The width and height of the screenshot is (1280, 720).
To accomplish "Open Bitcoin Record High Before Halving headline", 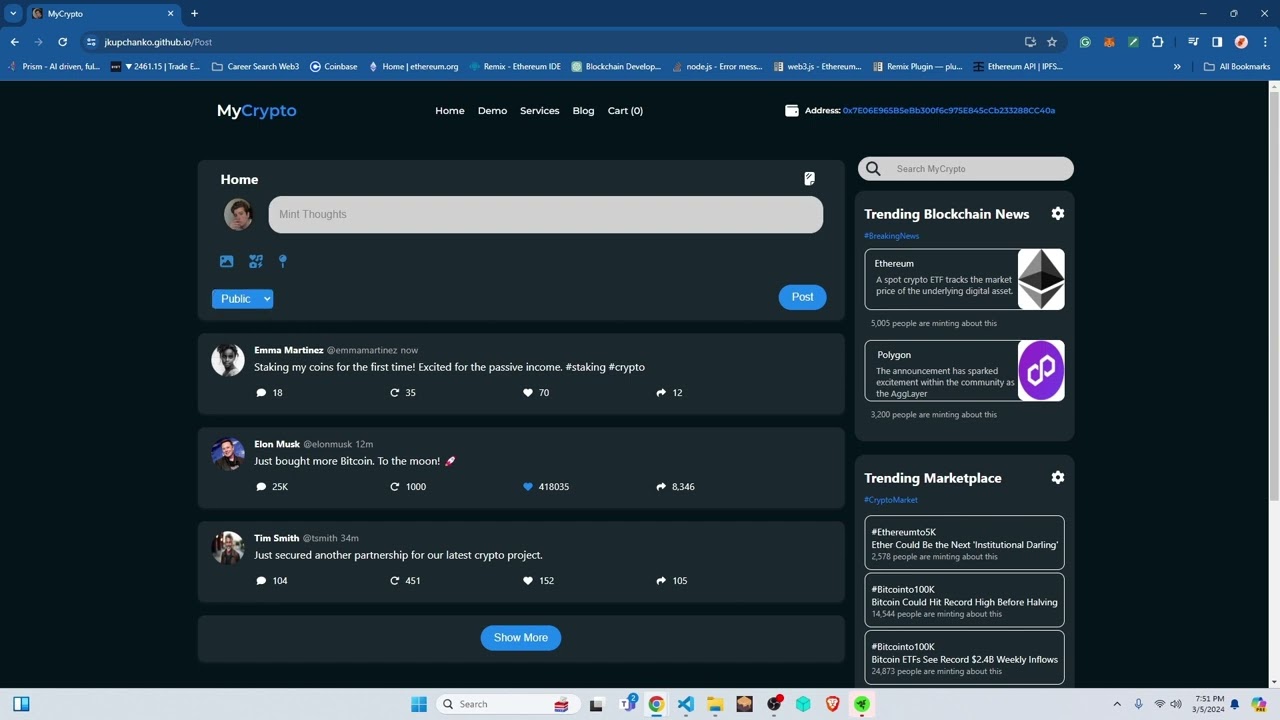I will 964,602.
